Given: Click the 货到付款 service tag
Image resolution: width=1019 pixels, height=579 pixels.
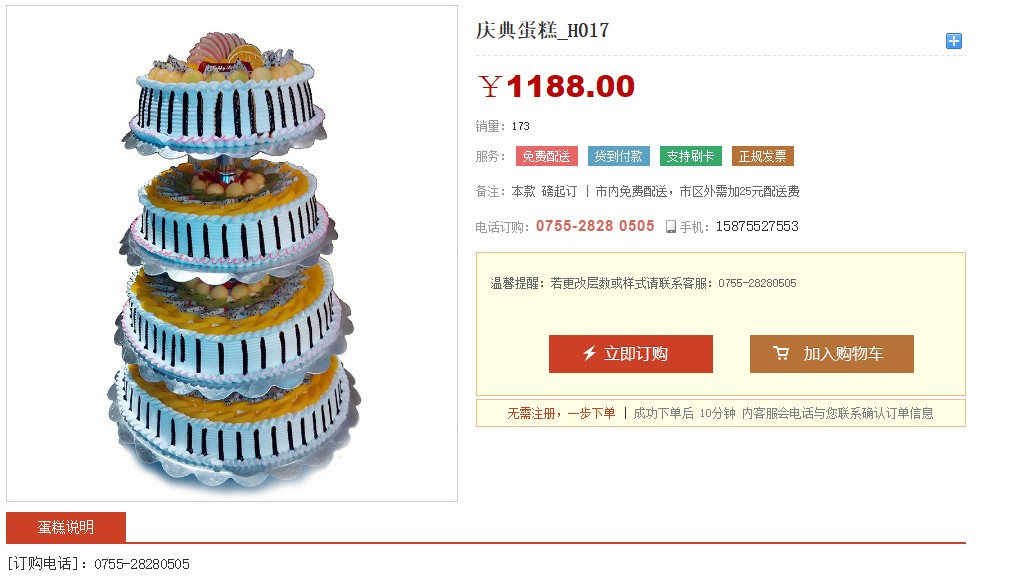Looking at the screenshot, I should (x=618, y=156).
